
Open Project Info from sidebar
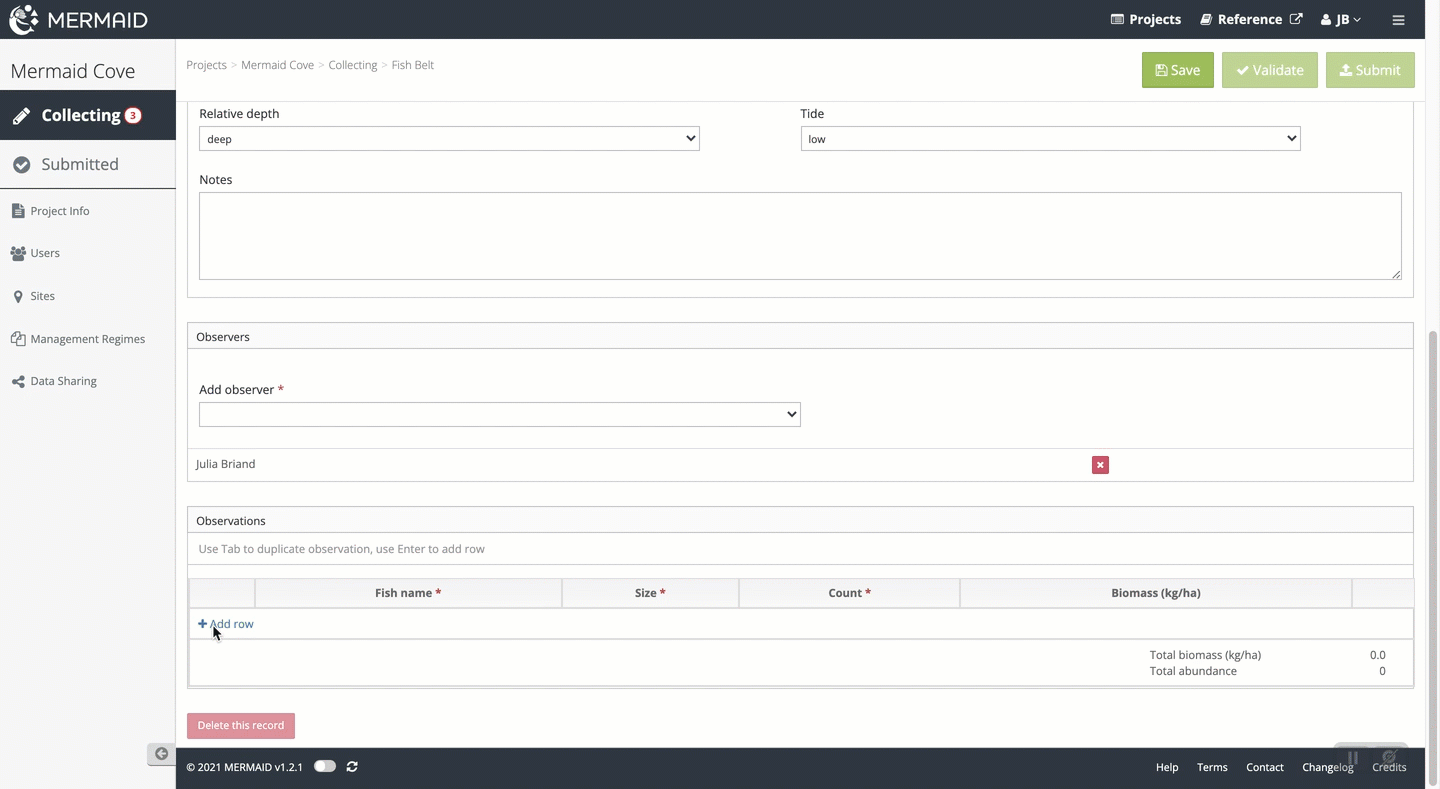pos(59,211)
